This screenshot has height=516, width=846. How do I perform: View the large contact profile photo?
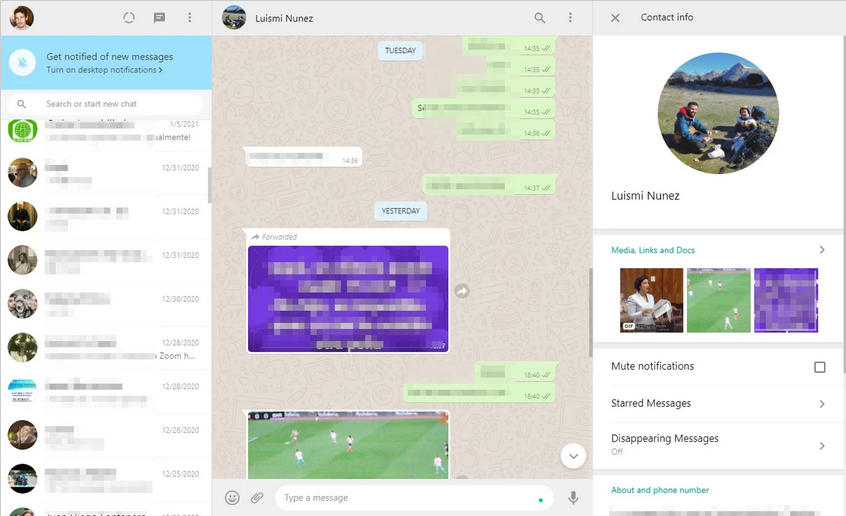718,113
